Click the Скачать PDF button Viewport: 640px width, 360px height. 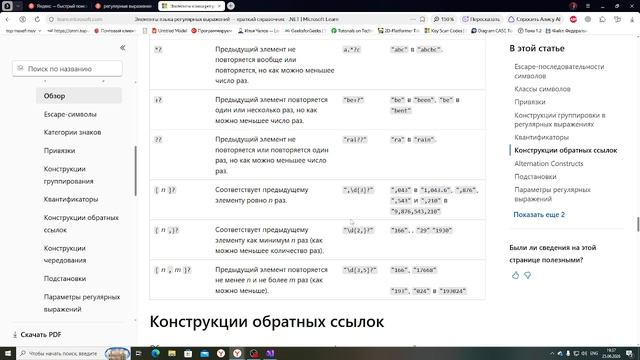click(x=37, y=334)
